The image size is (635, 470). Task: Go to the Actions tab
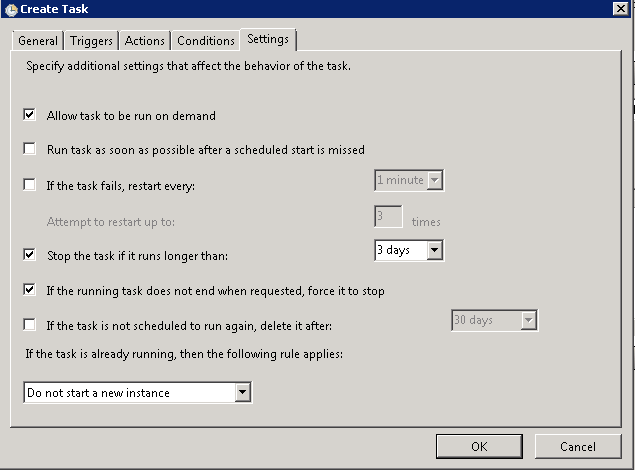click(145, 41)
